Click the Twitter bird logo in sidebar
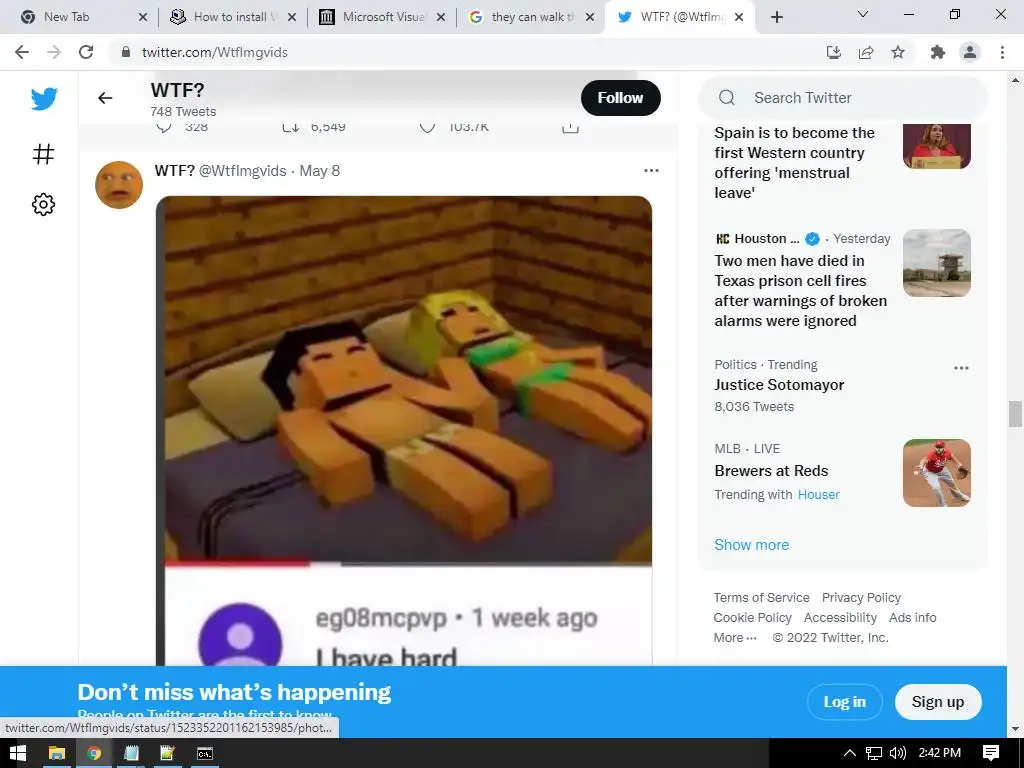Screen dimensions: 1024x768 (44, 99)
